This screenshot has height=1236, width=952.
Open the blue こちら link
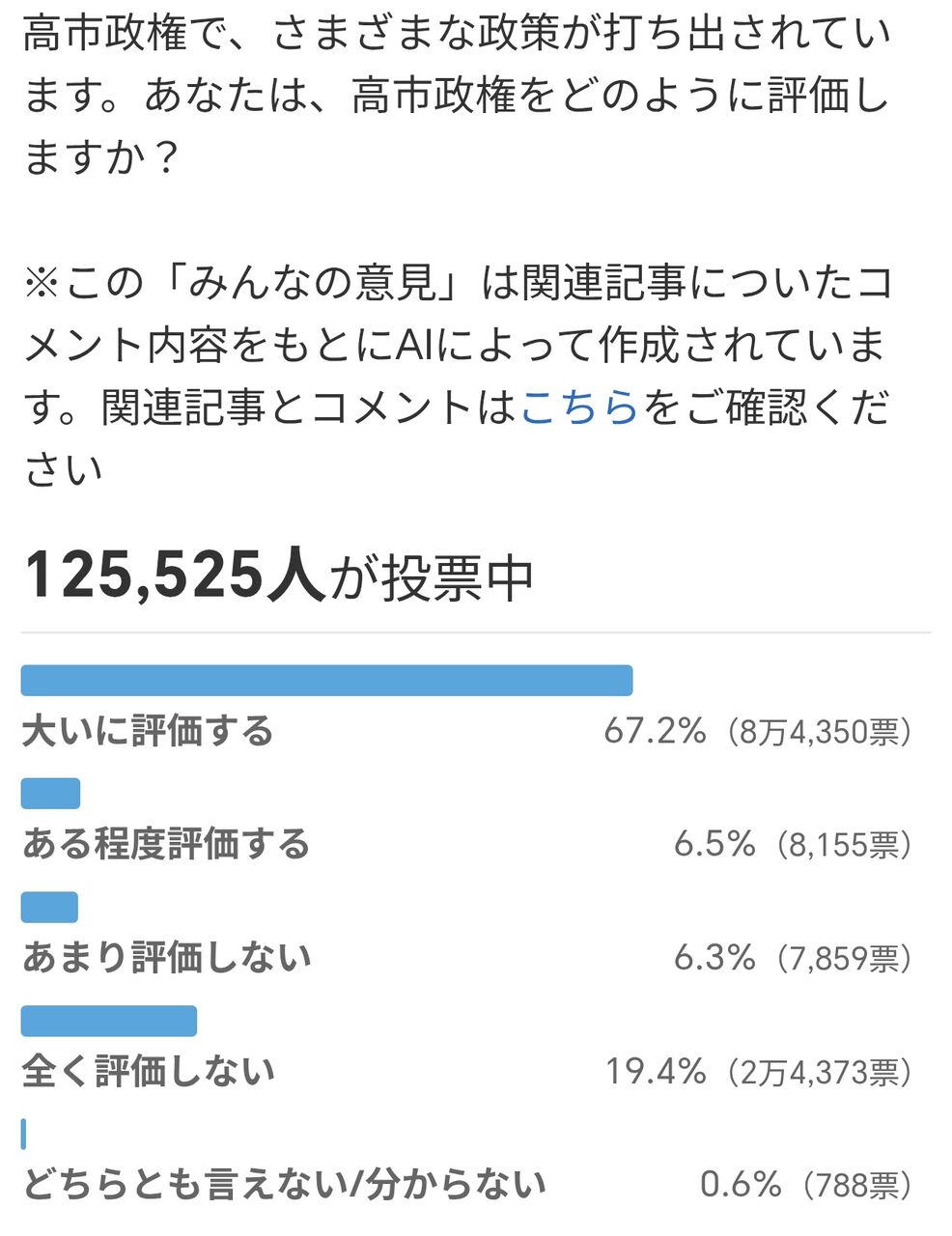pos(580,407)
